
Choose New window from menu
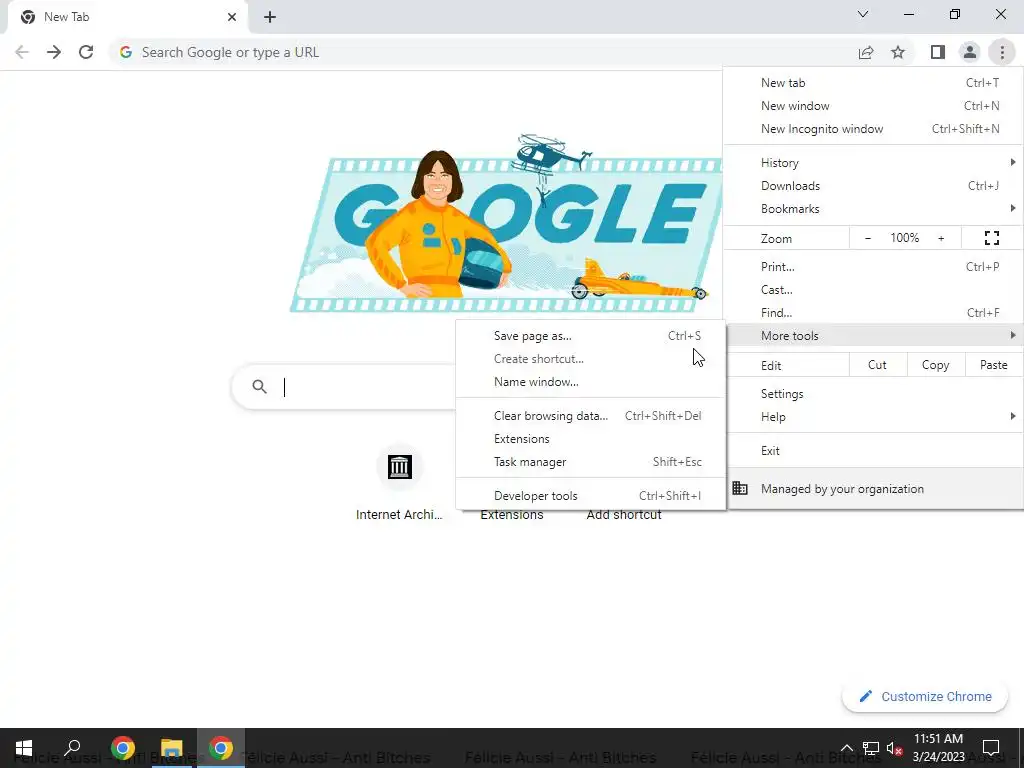(x=873, y=106)
